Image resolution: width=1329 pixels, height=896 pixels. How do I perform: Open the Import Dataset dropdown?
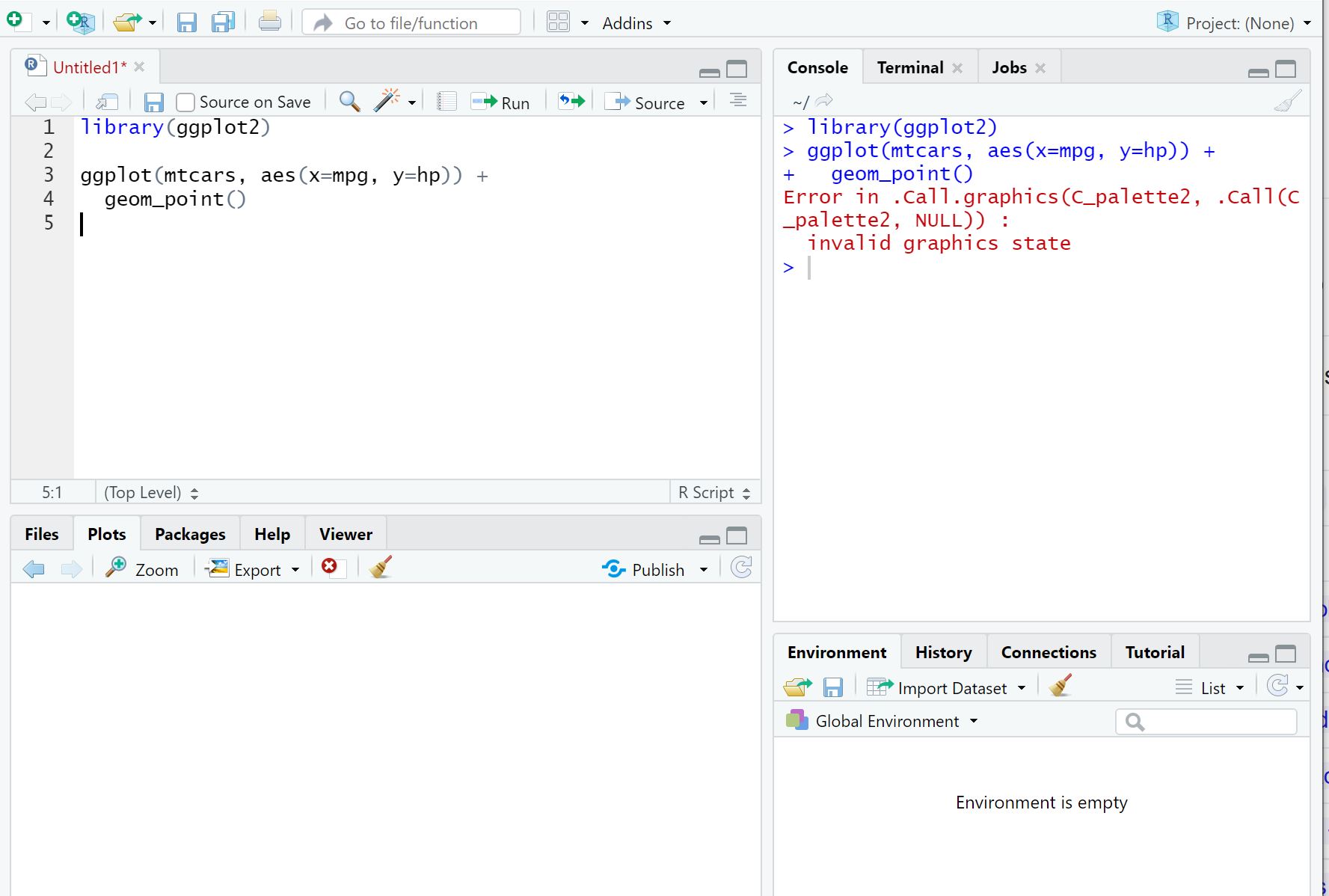click(947, 687)
